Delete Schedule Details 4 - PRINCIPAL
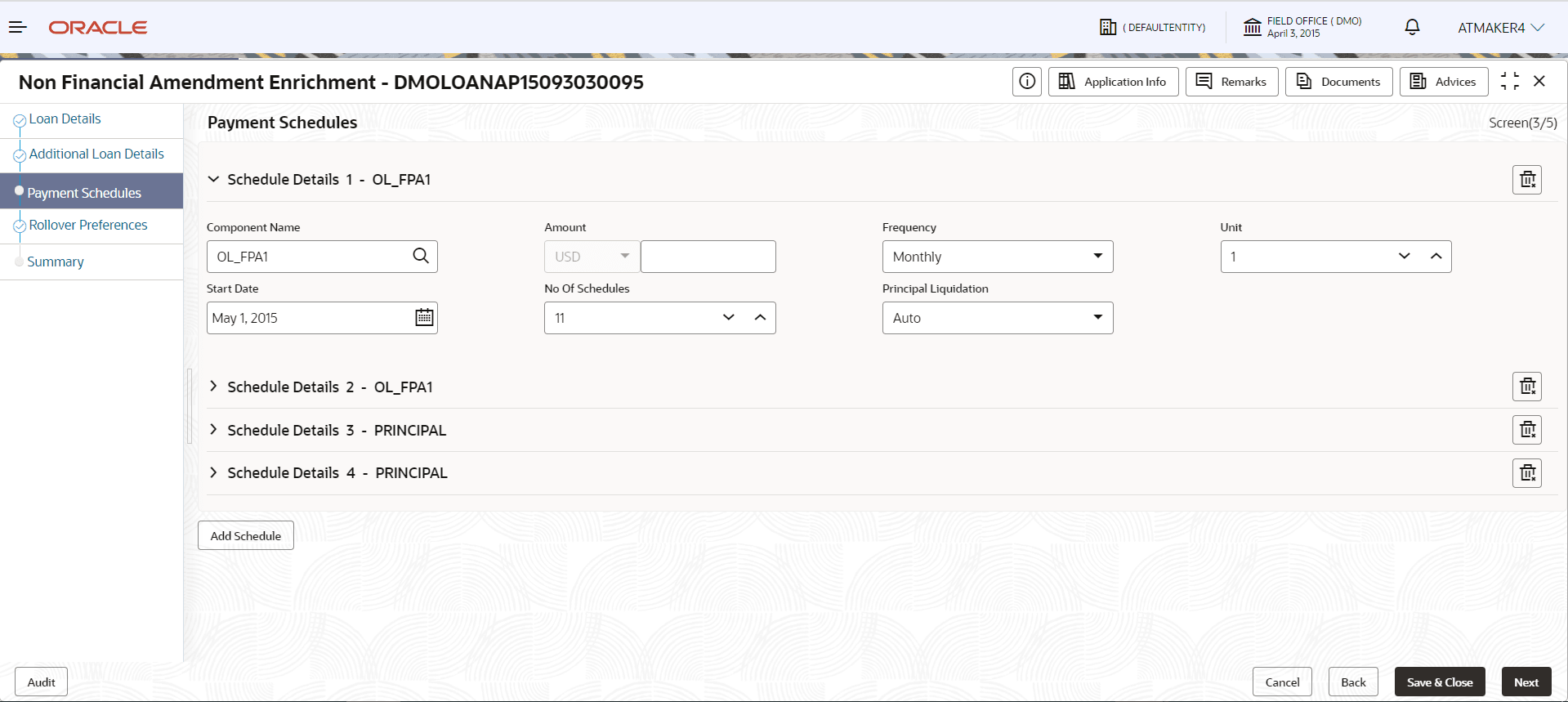The width and height of the screenshot is (1568, 702). point(1527,473)
